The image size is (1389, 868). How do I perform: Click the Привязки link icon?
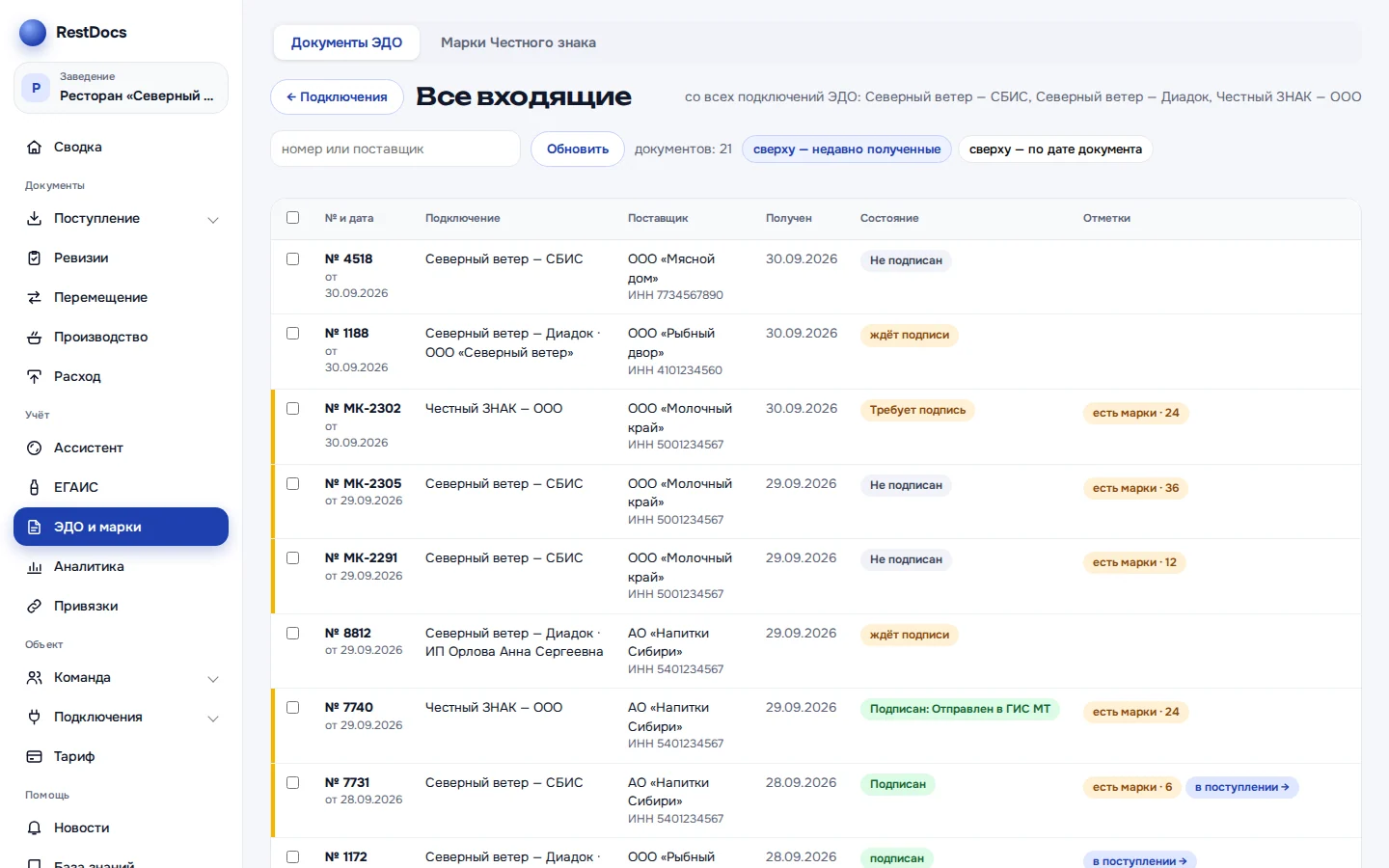(x=35, y=607)
